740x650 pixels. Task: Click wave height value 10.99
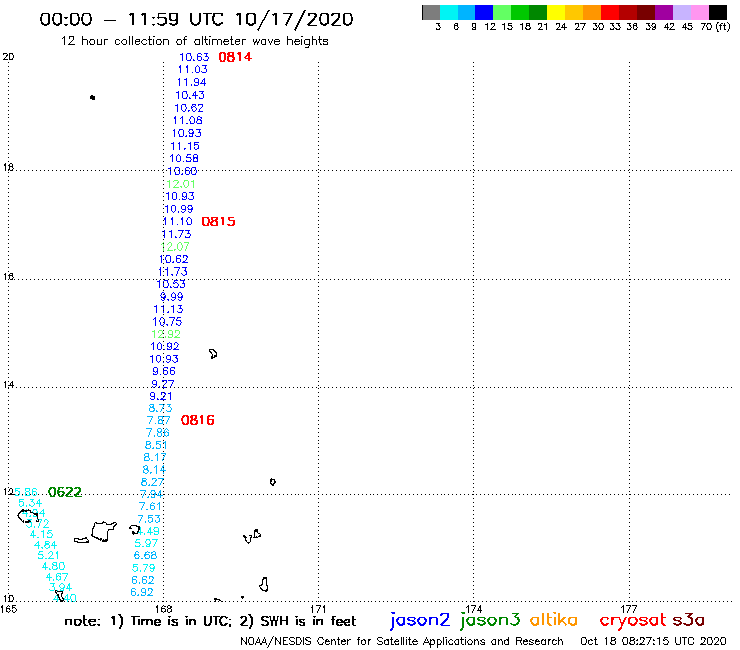point(178,209)
